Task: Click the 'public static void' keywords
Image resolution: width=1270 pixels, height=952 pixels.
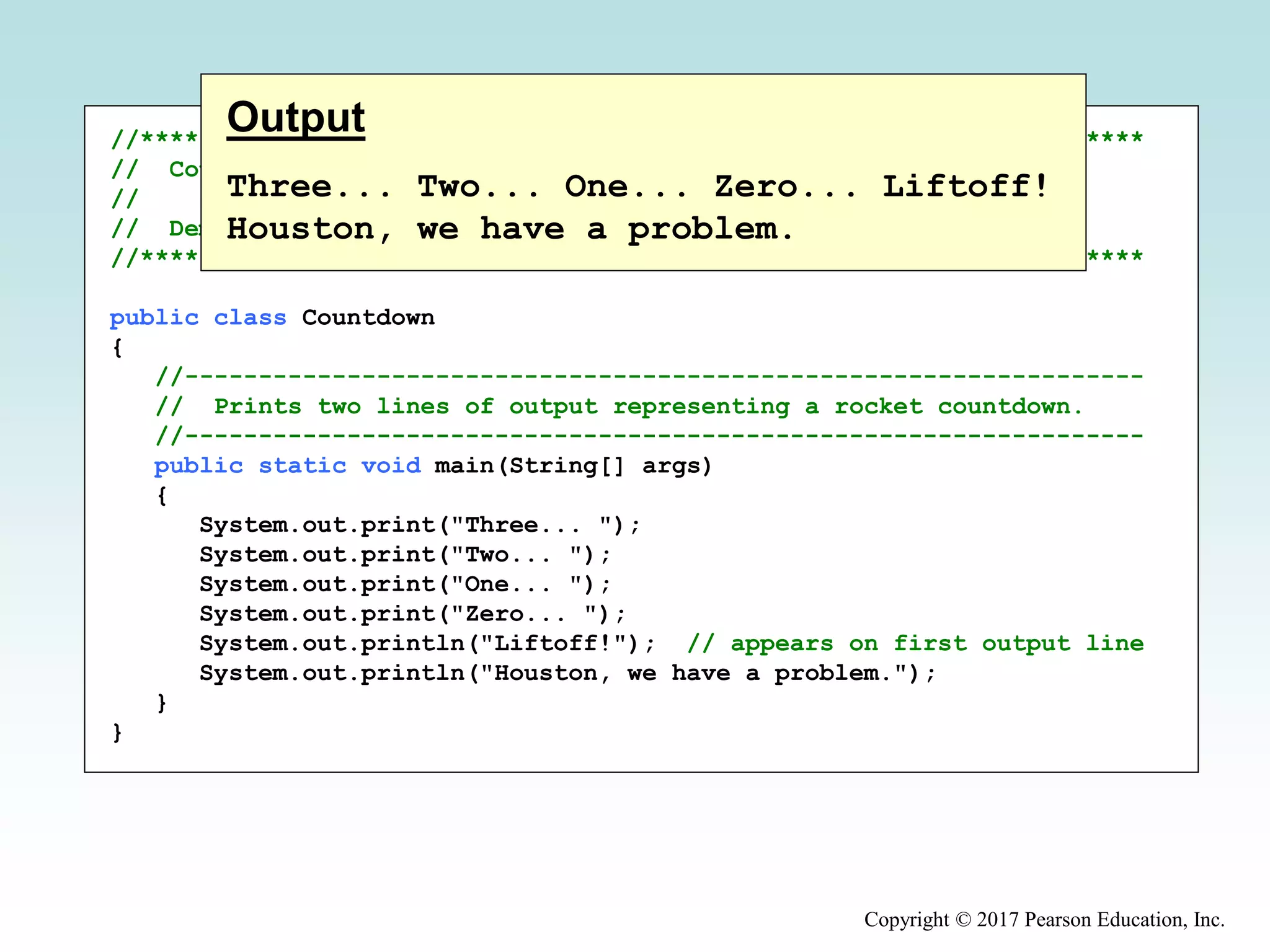Action: click(x=288, y=465)
